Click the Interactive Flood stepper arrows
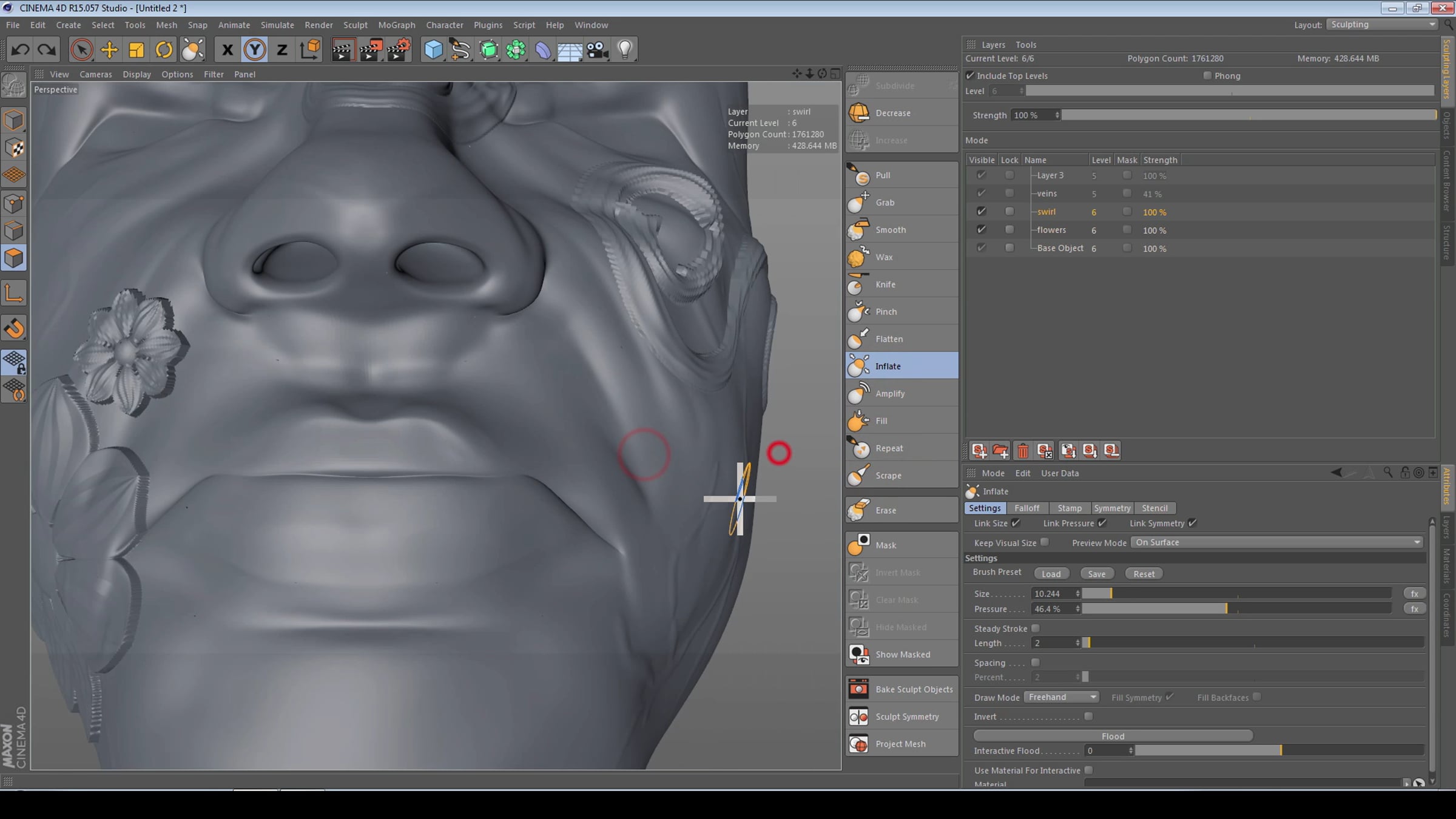Screen dimensions: 1456x819 pyautogui.click(x=1131, y=751)
